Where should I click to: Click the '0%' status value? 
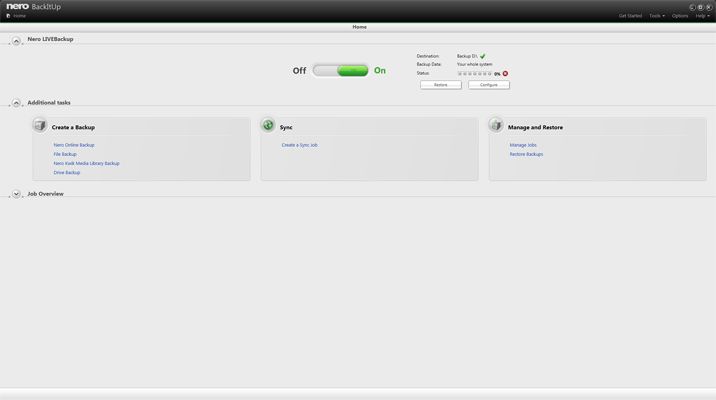point(497,74)
